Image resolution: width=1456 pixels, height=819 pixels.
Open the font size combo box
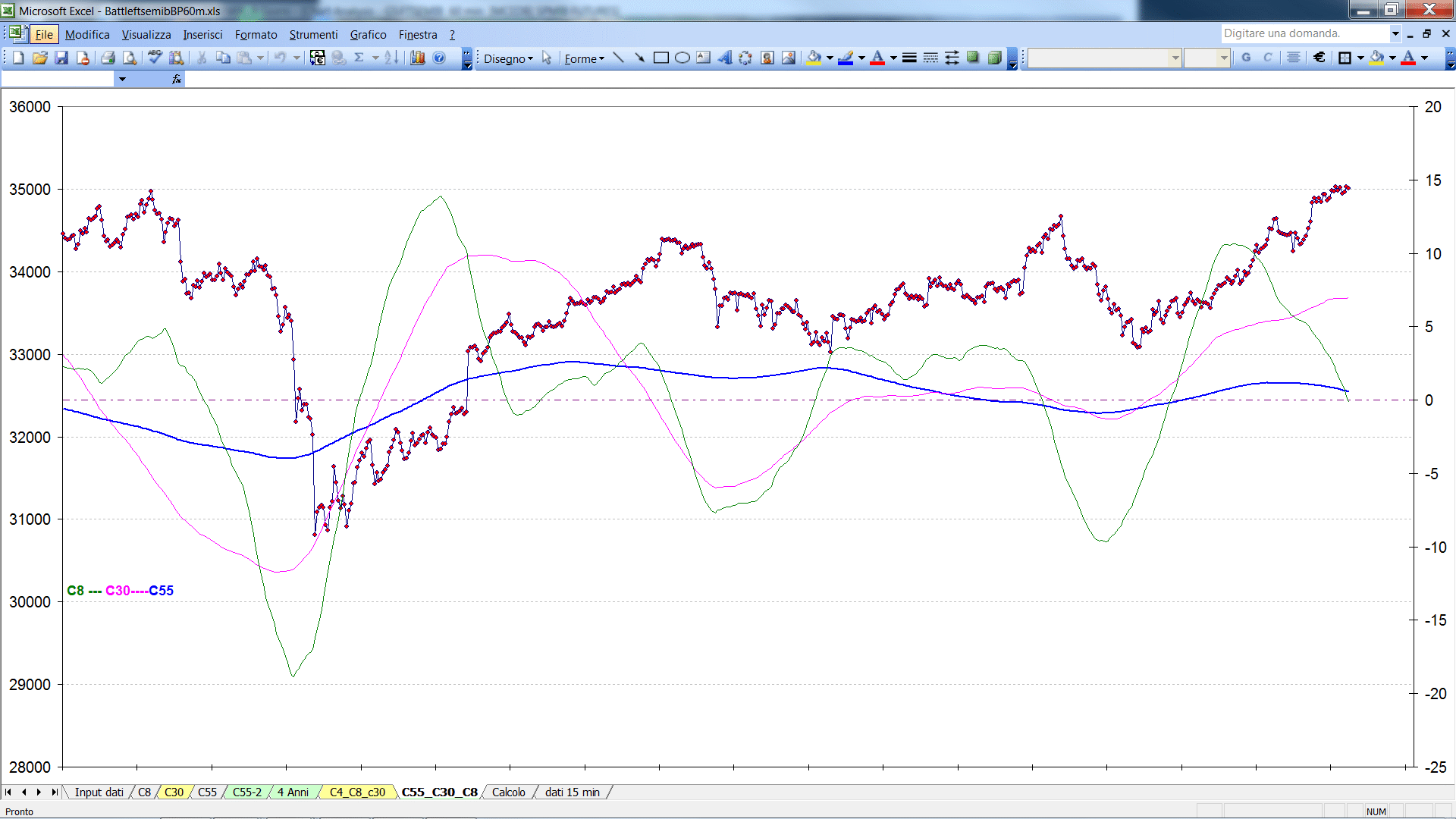[1207, 58]
